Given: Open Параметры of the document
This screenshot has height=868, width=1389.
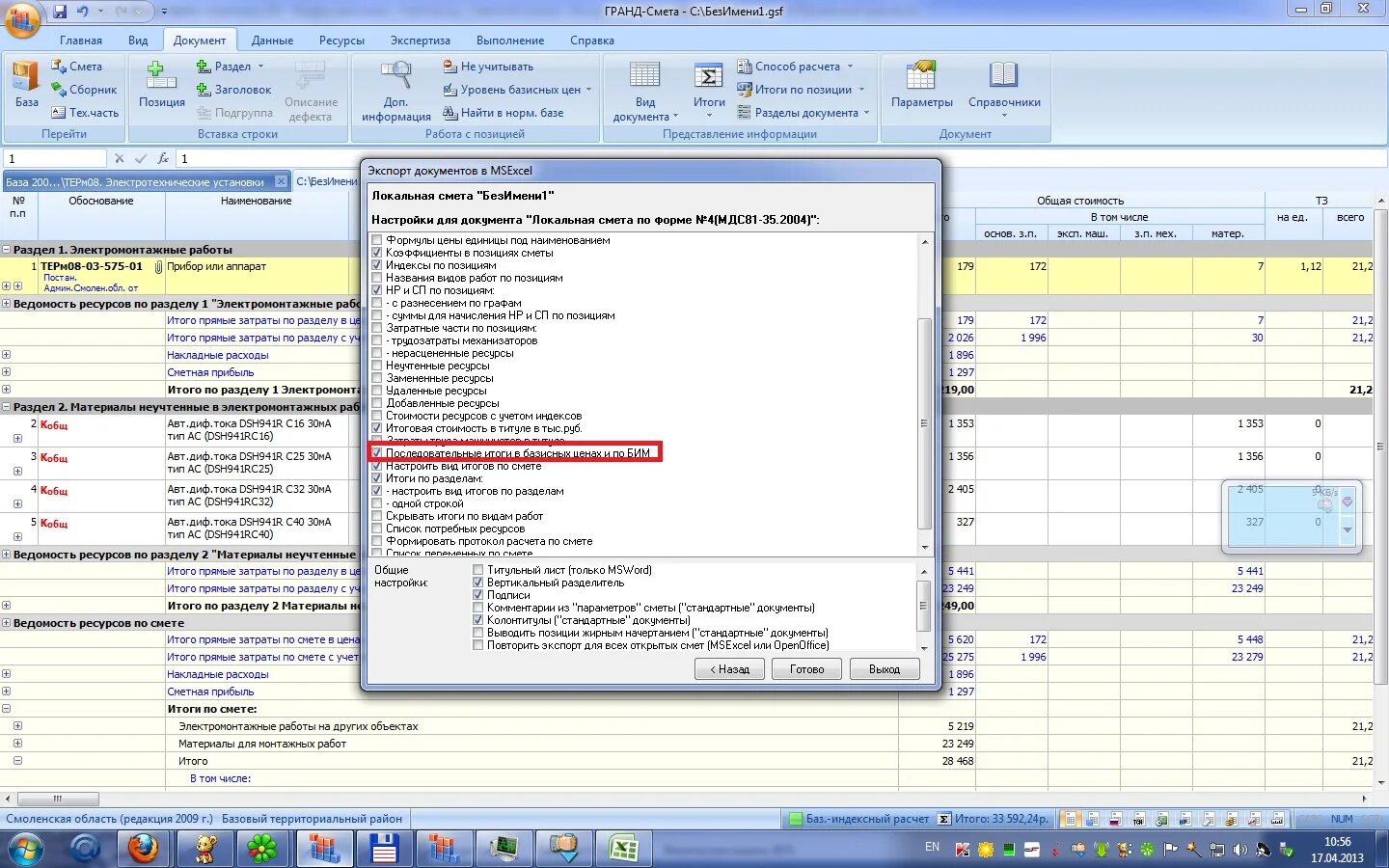Looking at the screenshot, I should click(x=921, y=85).
